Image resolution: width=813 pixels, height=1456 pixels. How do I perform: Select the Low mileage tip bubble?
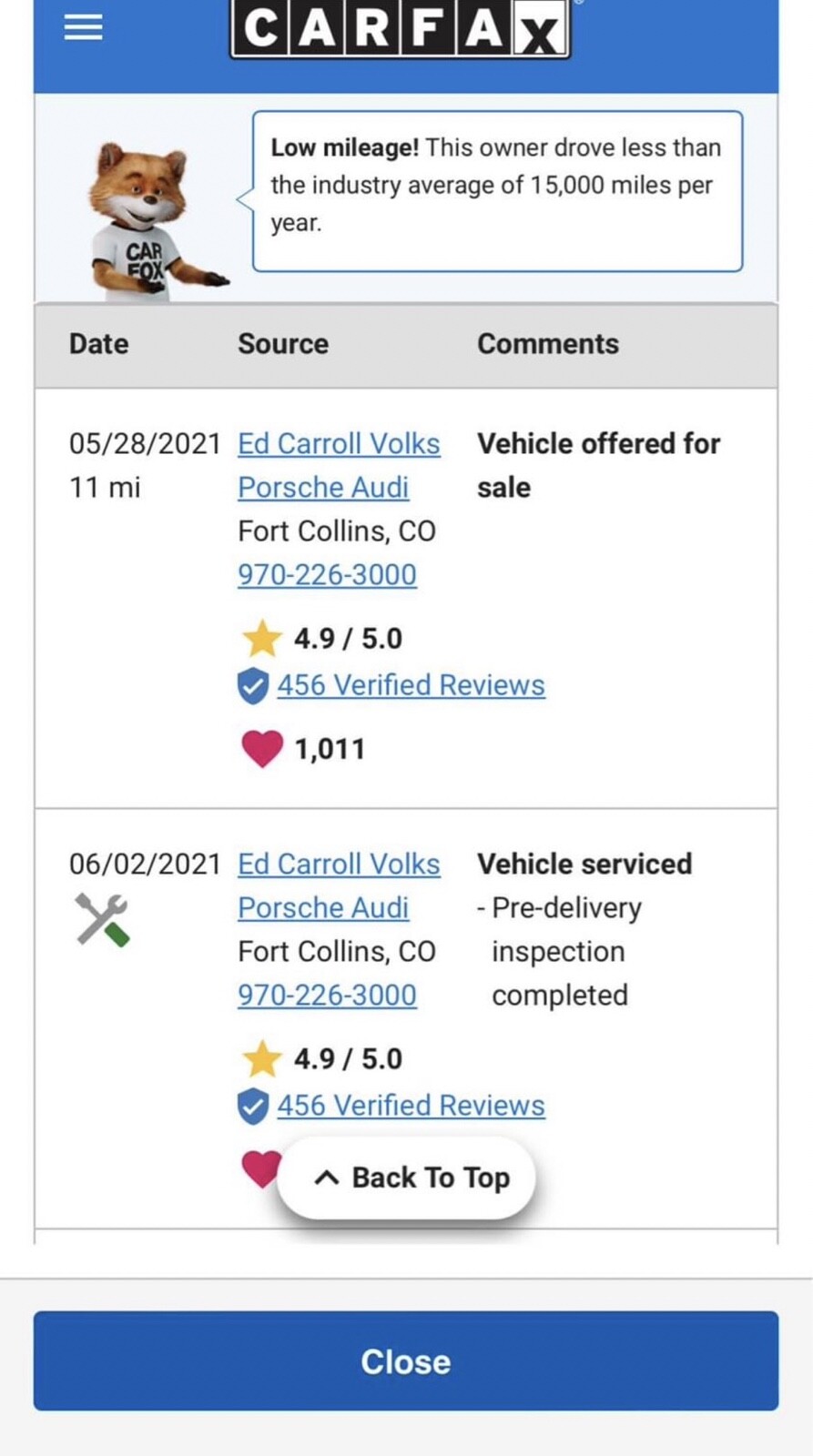pos(497,191)
